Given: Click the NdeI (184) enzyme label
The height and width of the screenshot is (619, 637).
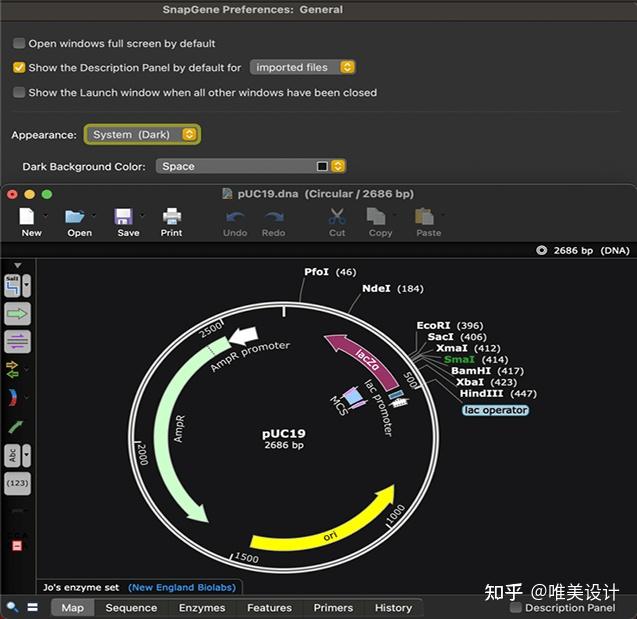Looking at the screenshot, I should (392, 288).
